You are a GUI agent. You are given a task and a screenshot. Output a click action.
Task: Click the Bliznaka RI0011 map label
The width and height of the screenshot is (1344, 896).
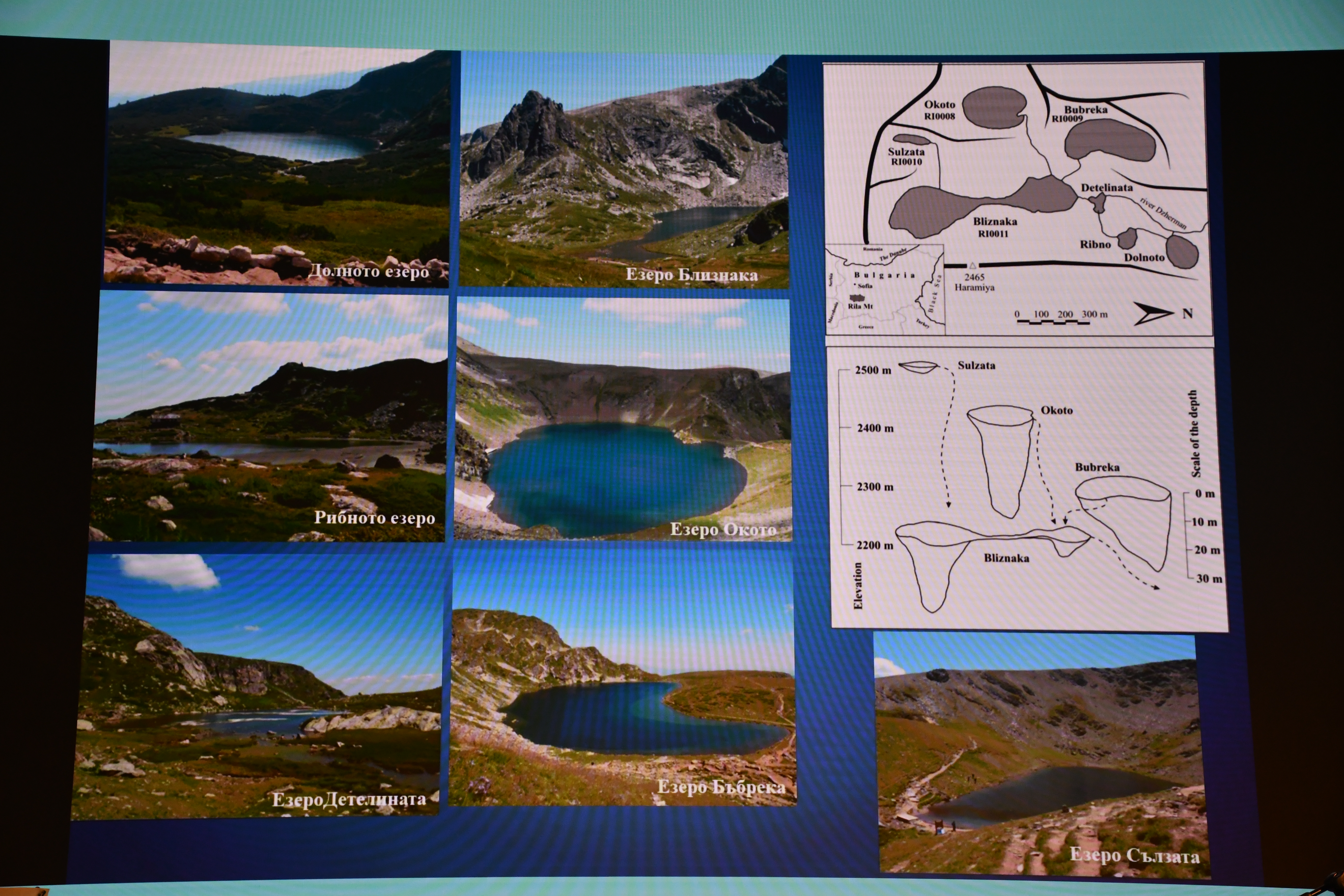995,227
